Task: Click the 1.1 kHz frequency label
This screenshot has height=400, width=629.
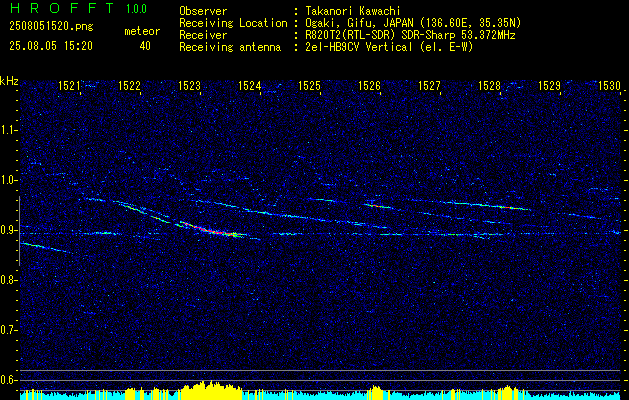Action: 8,130
